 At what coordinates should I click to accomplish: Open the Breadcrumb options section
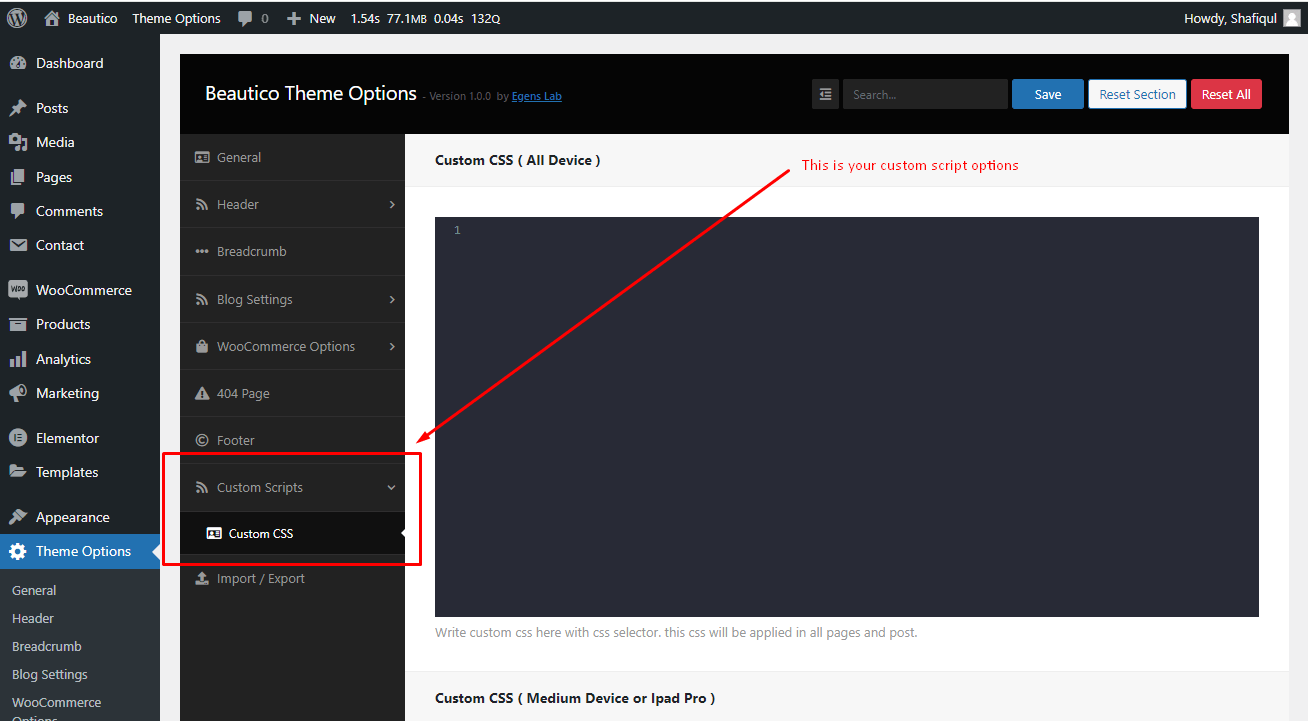click(292, 252)
